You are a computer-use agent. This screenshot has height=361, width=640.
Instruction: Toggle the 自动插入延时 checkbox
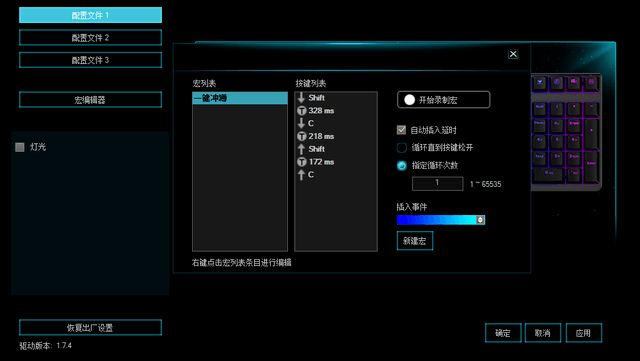(401, 130)
